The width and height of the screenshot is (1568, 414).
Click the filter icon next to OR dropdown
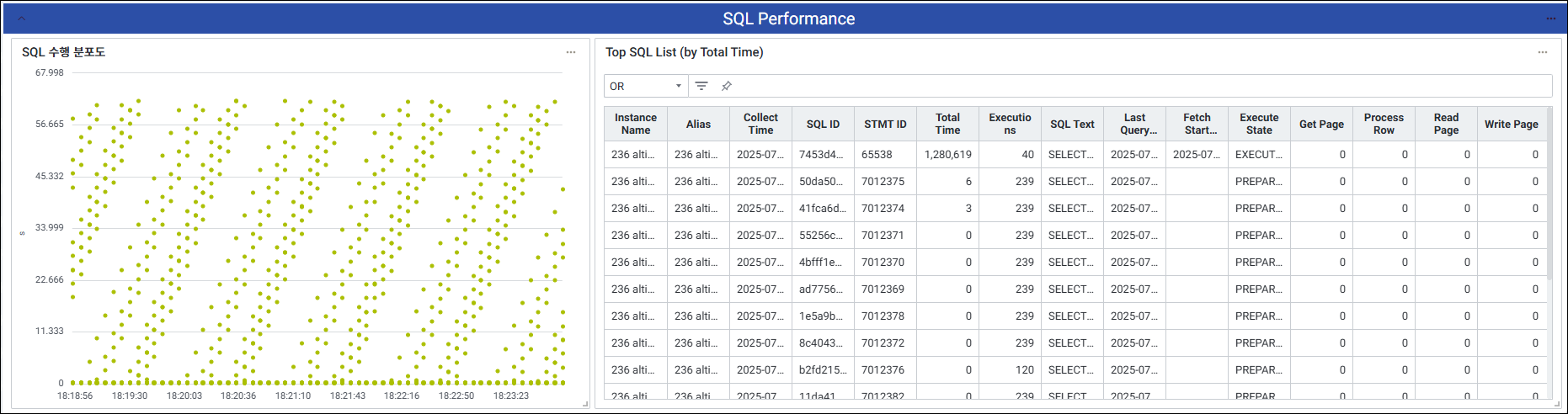point(701,86)
